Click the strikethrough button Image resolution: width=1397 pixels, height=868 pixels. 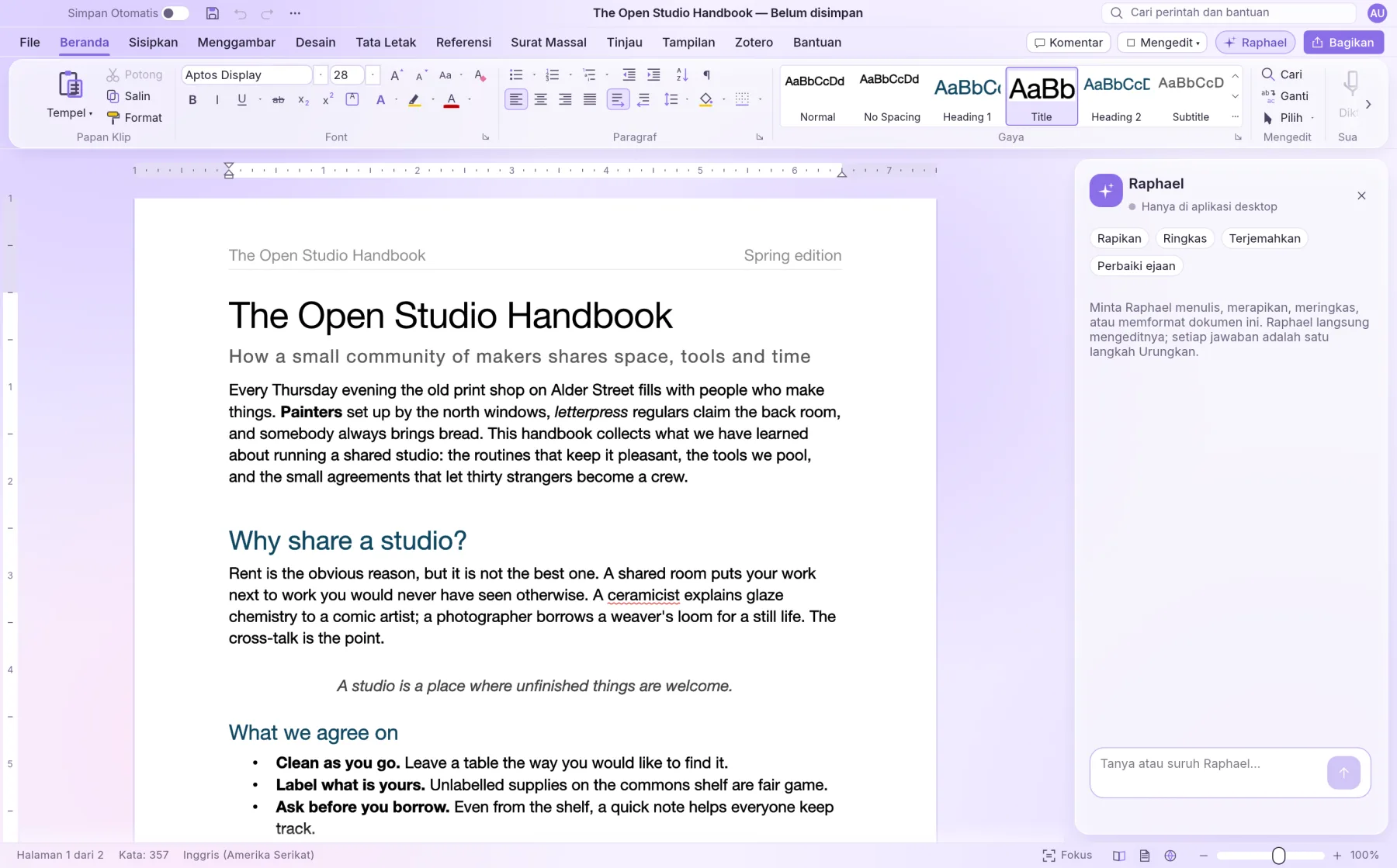coord(278,100)
